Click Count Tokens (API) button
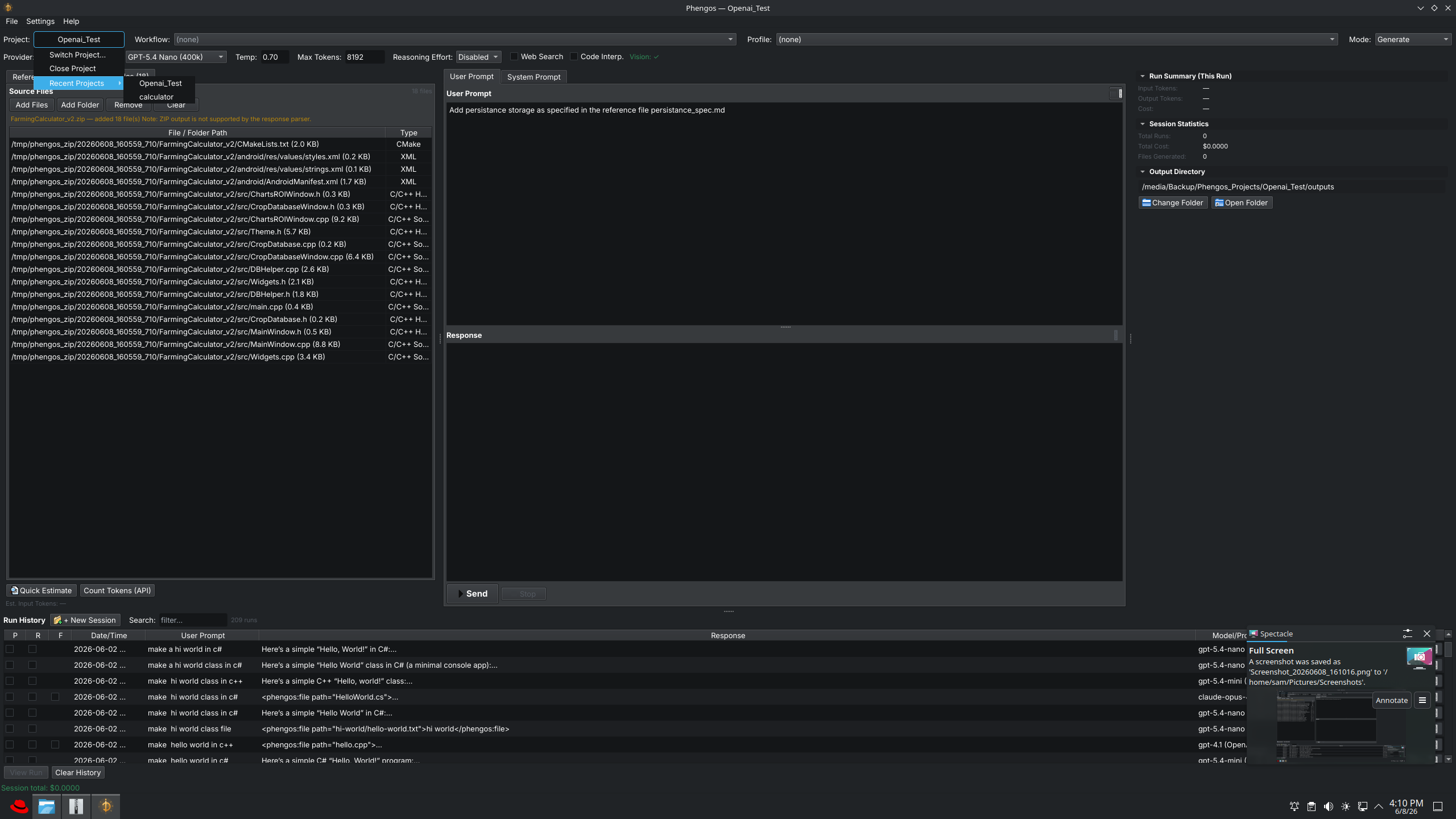 pos(117,590)
